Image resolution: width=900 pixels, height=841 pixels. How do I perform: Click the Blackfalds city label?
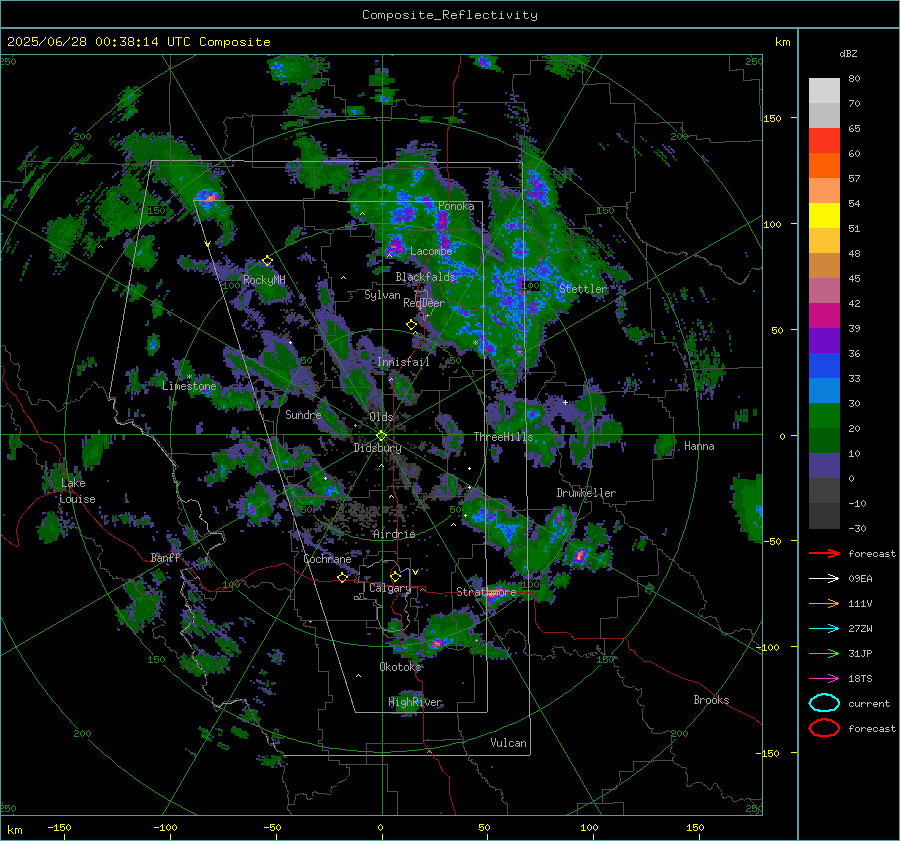point(425,277)
